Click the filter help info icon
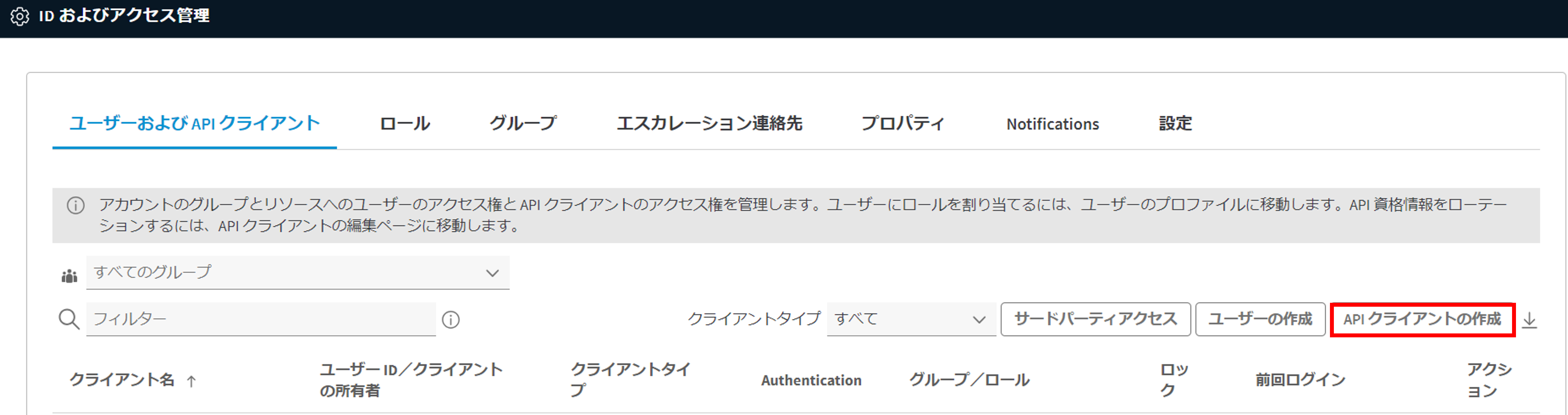Viewport: 1568px width, 415px height. (450, 320)
